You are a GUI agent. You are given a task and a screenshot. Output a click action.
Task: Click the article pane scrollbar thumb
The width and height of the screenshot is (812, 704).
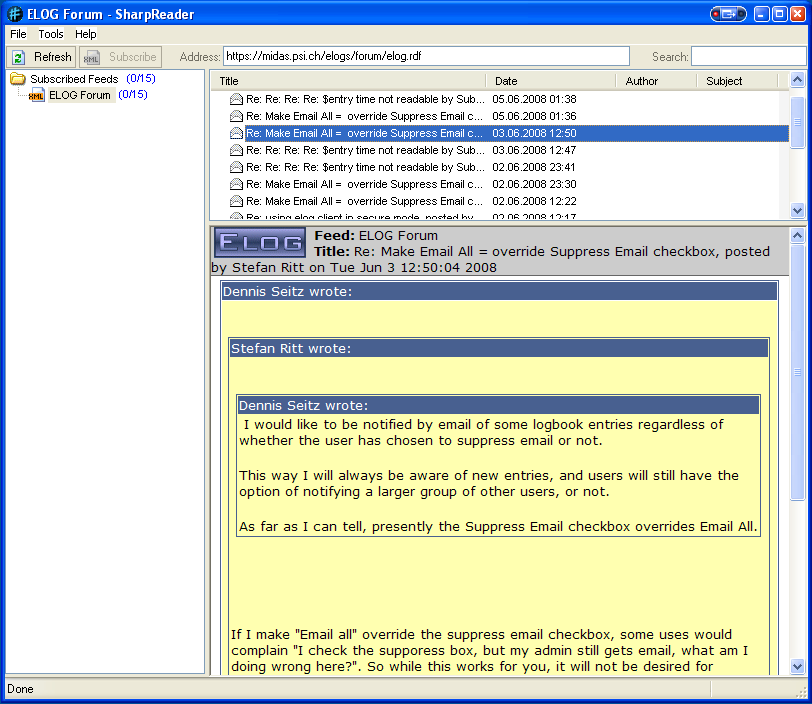pos(798,372)
